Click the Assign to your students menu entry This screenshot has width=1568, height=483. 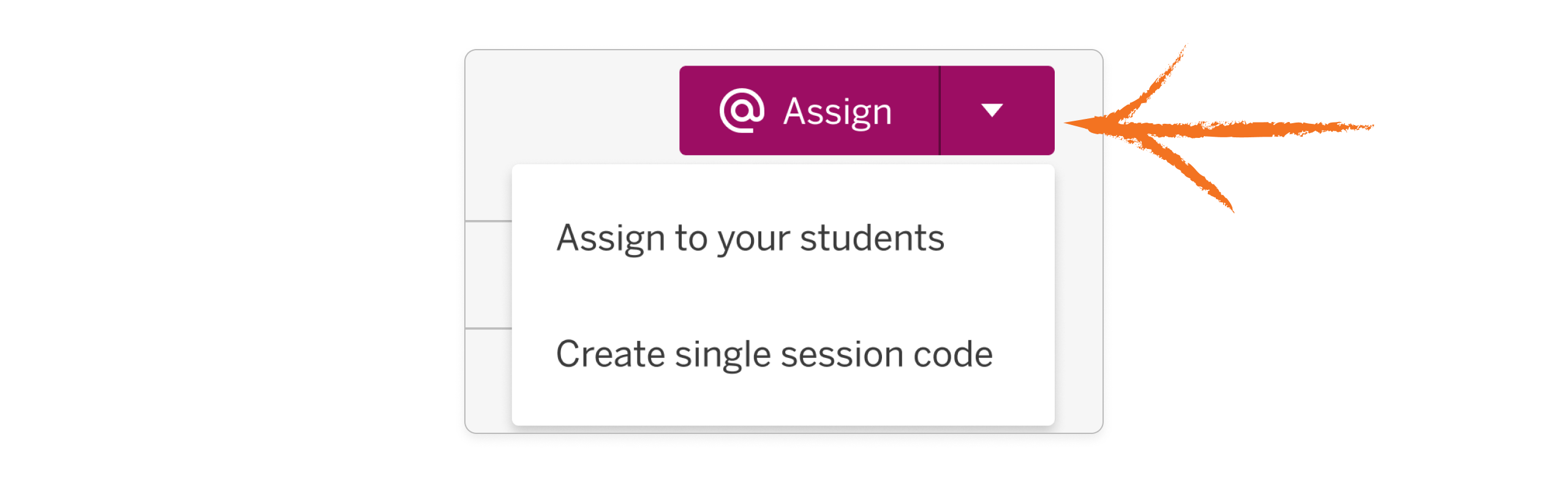(750, 238)
